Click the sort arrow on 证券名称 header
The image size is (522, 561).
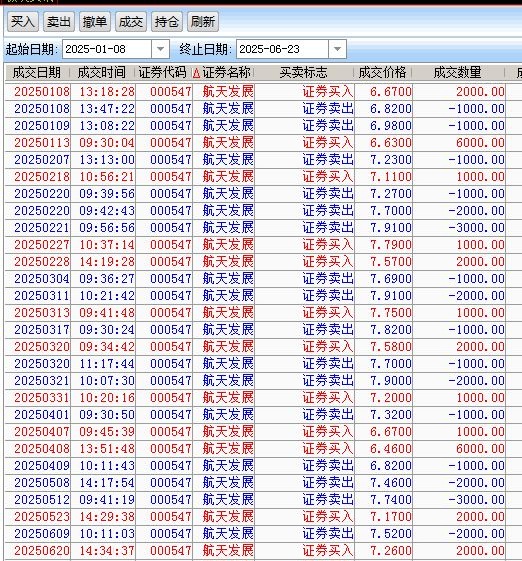[196, 73]
